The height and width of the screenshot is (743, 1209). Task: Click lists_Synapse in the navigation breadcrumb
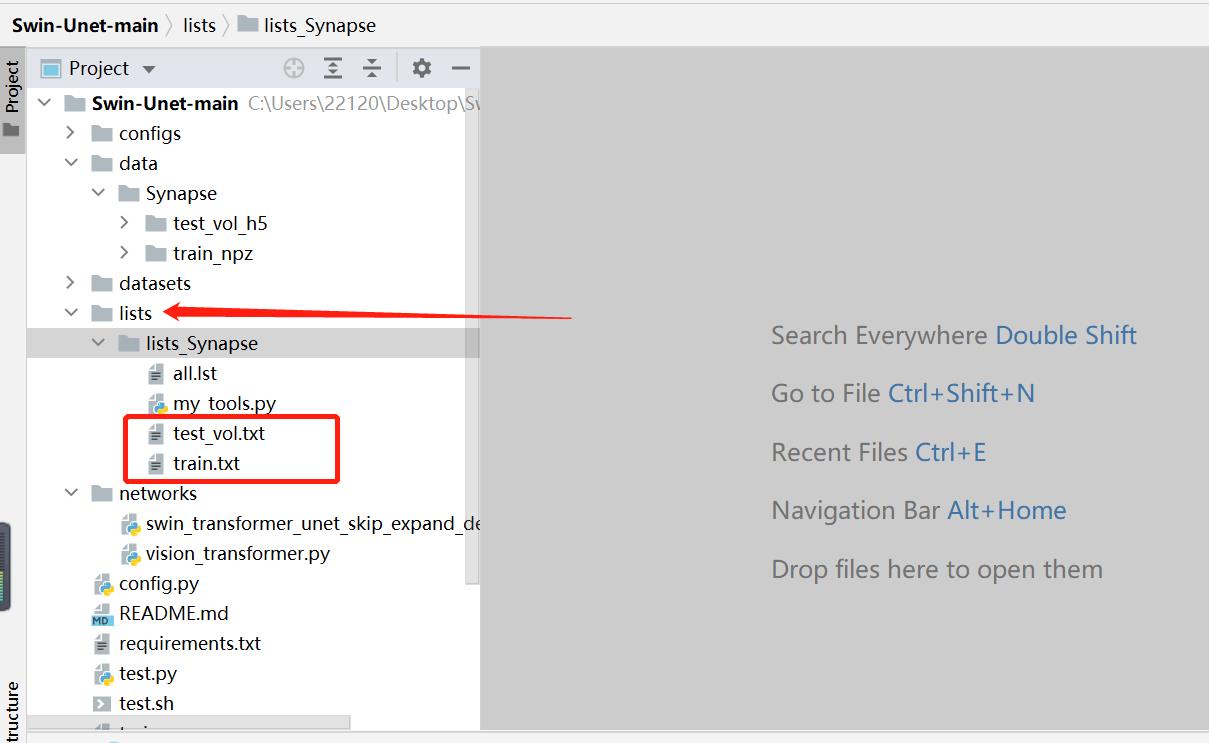[x=320, y=25]
